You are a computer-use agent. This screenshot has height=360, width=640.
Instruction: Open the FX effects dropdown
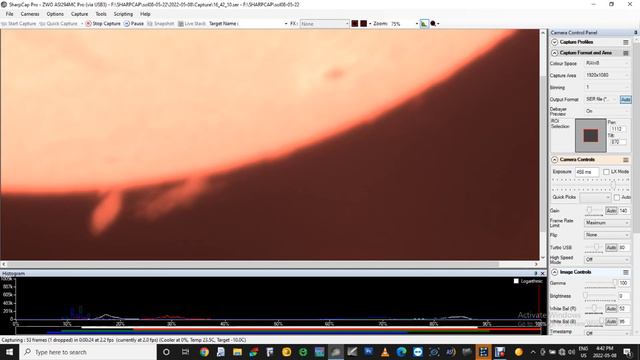click(324, 24)
